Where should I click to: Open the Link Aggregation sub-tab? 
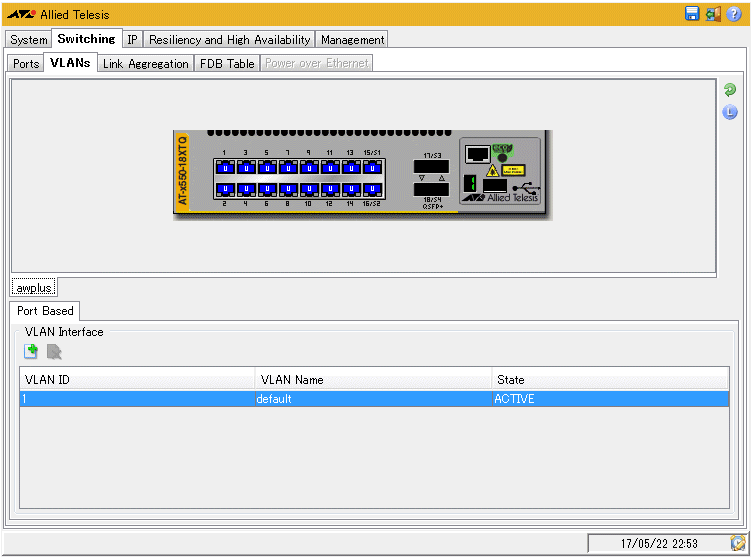(145, 64)
